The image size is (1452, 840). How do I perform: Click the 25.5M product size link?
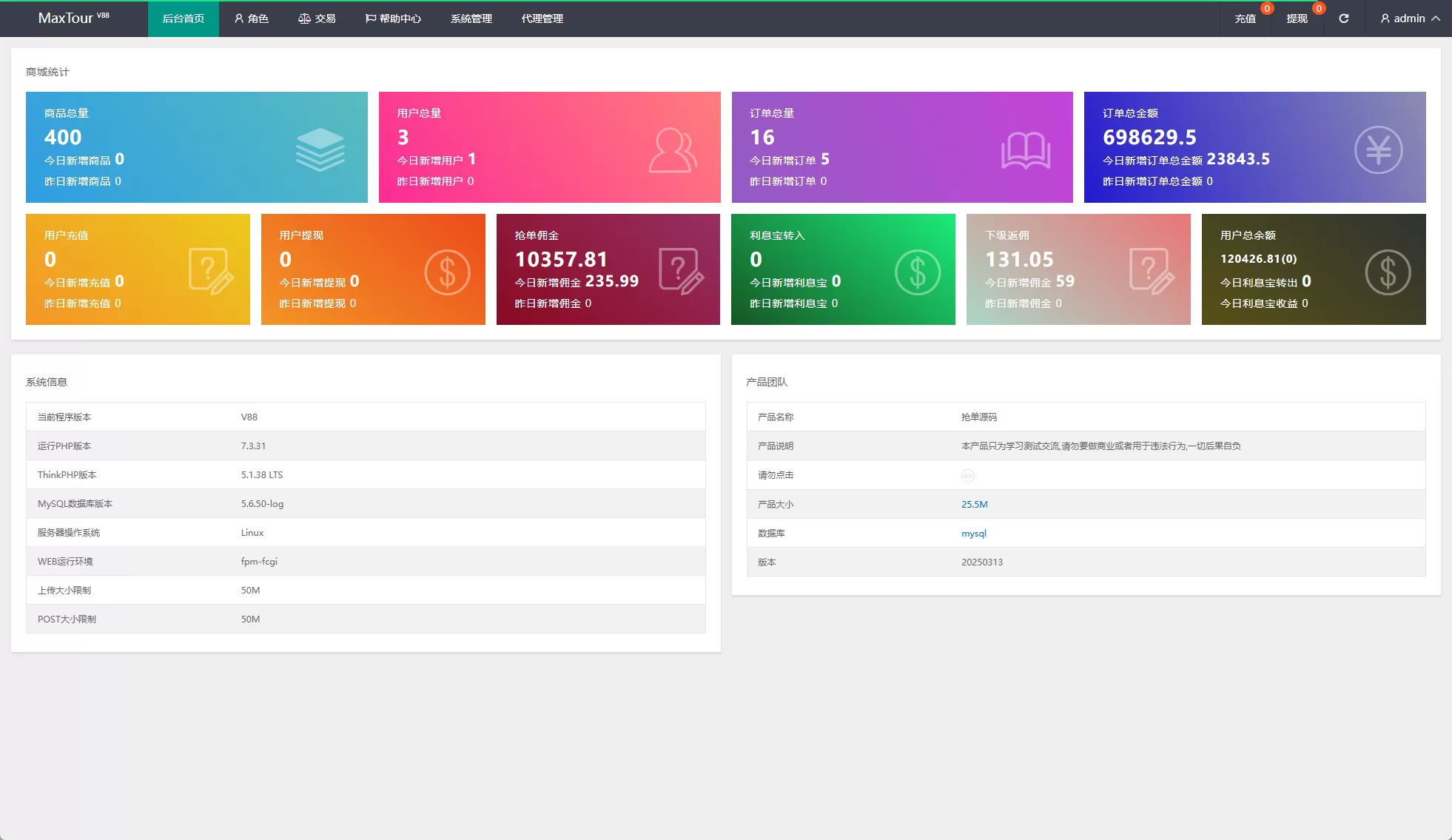point(974,505)
